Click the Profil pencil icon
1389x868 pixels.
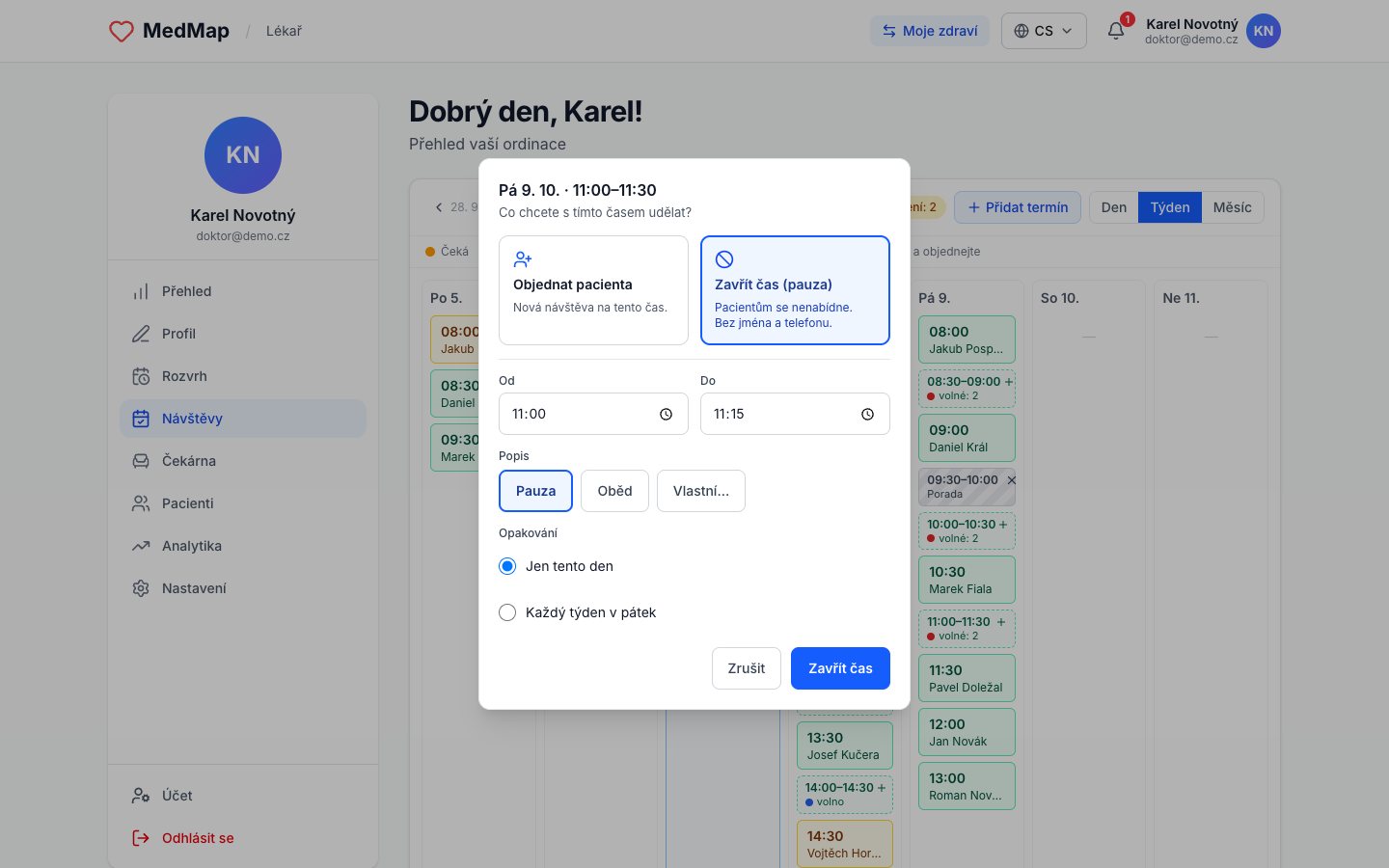tap(141, 334)
